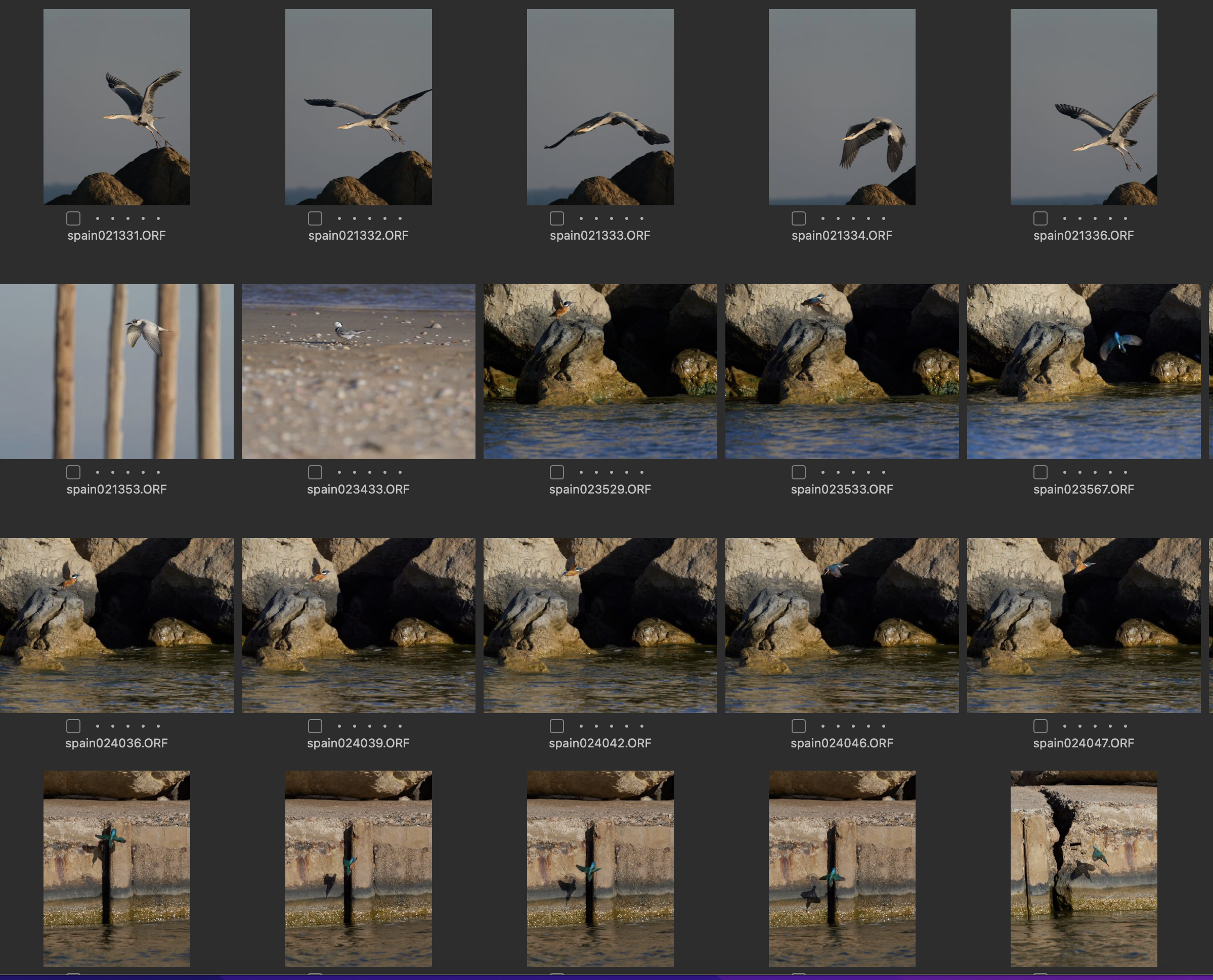
Task: Give spain021332.ORF a five-star rating dot
Action: tap(401, 218)
